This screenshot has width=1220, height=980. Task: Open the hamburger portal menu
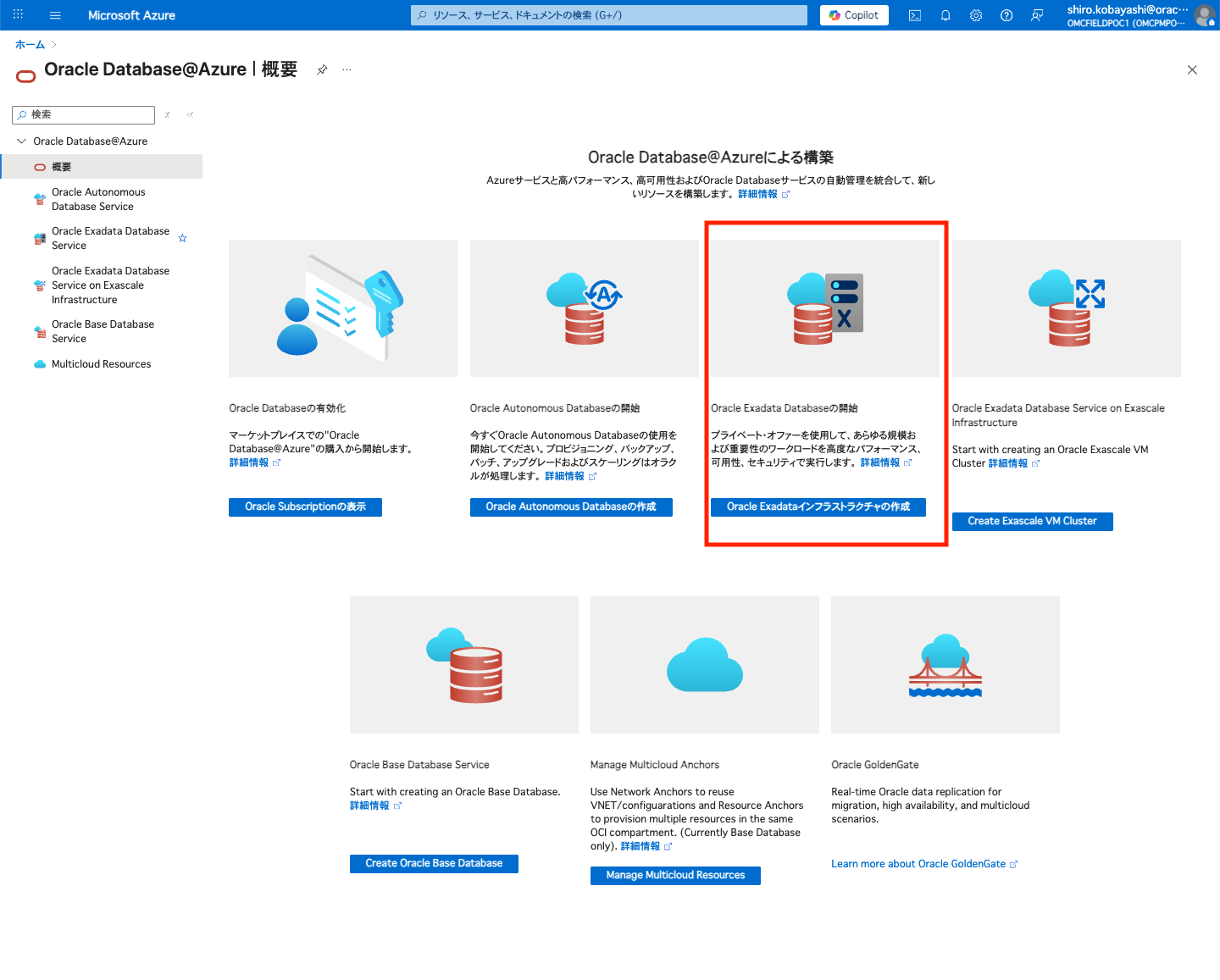point(55,15)
